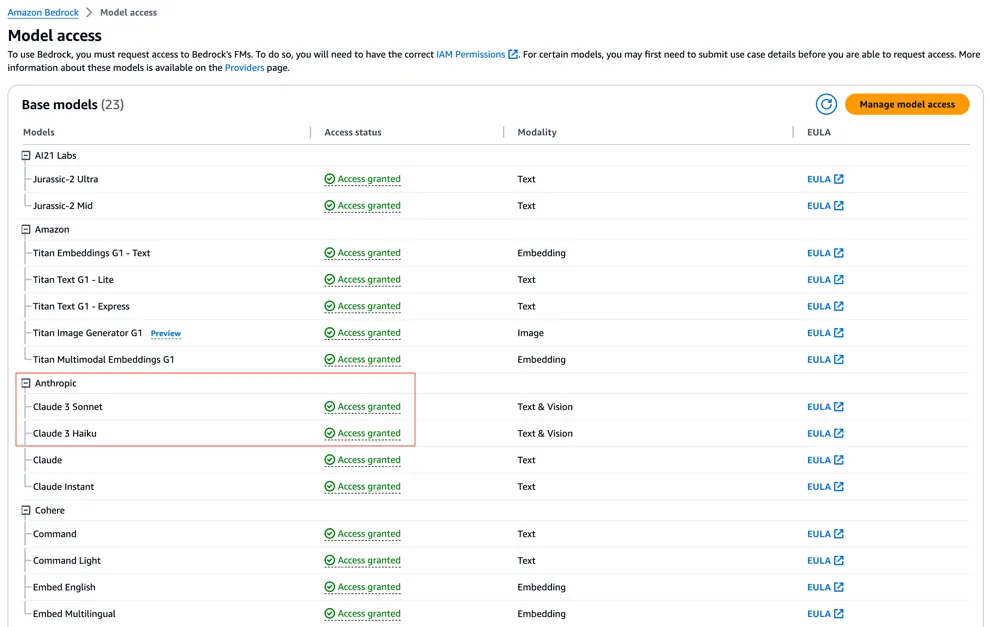Image resolution: width=990 pixels, height=627 pixels.
Task: Click Embedding modality for Embed English
Action: coord(541,587)
